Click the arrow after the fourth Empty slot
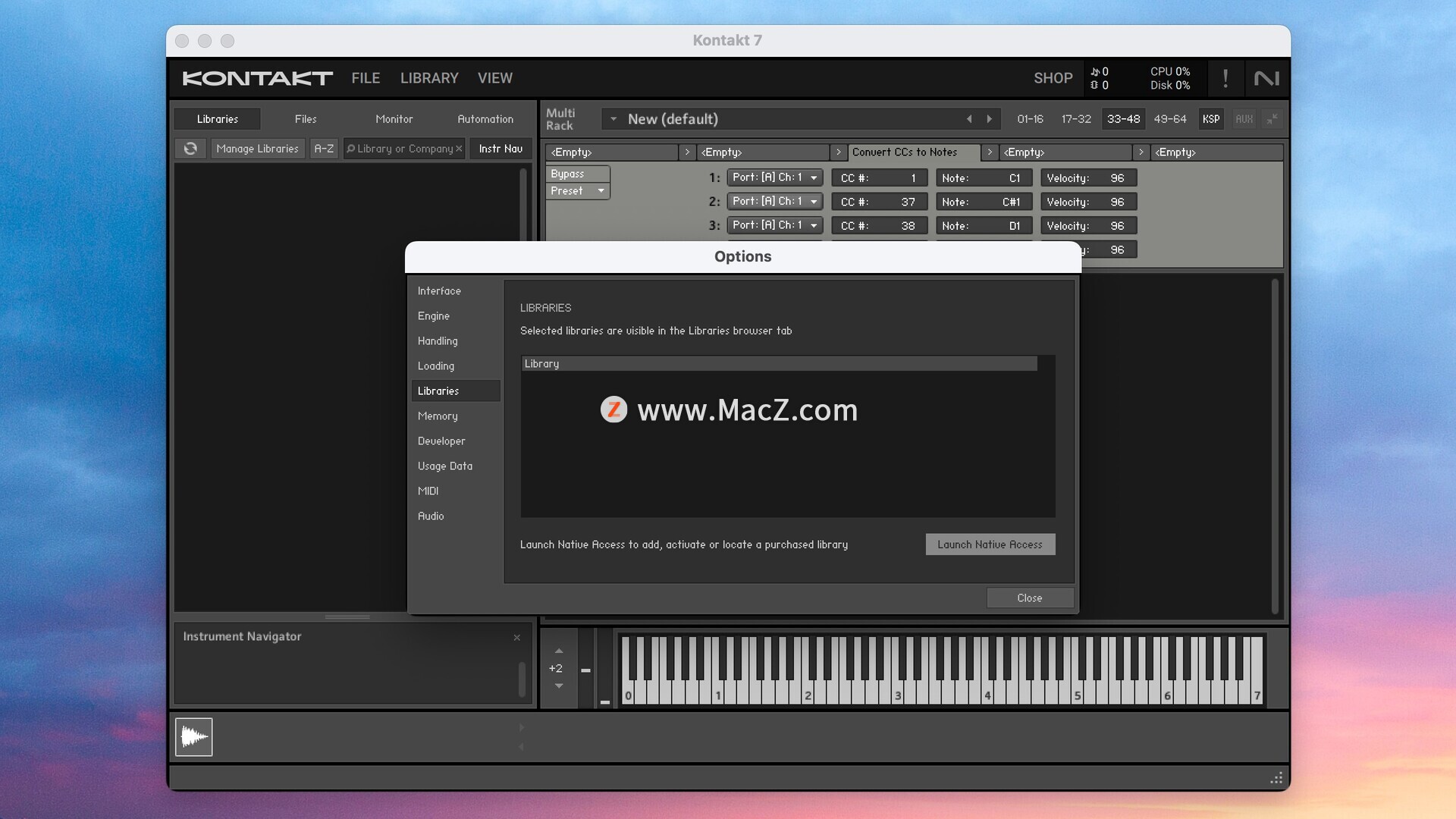 pos(1141,152)
